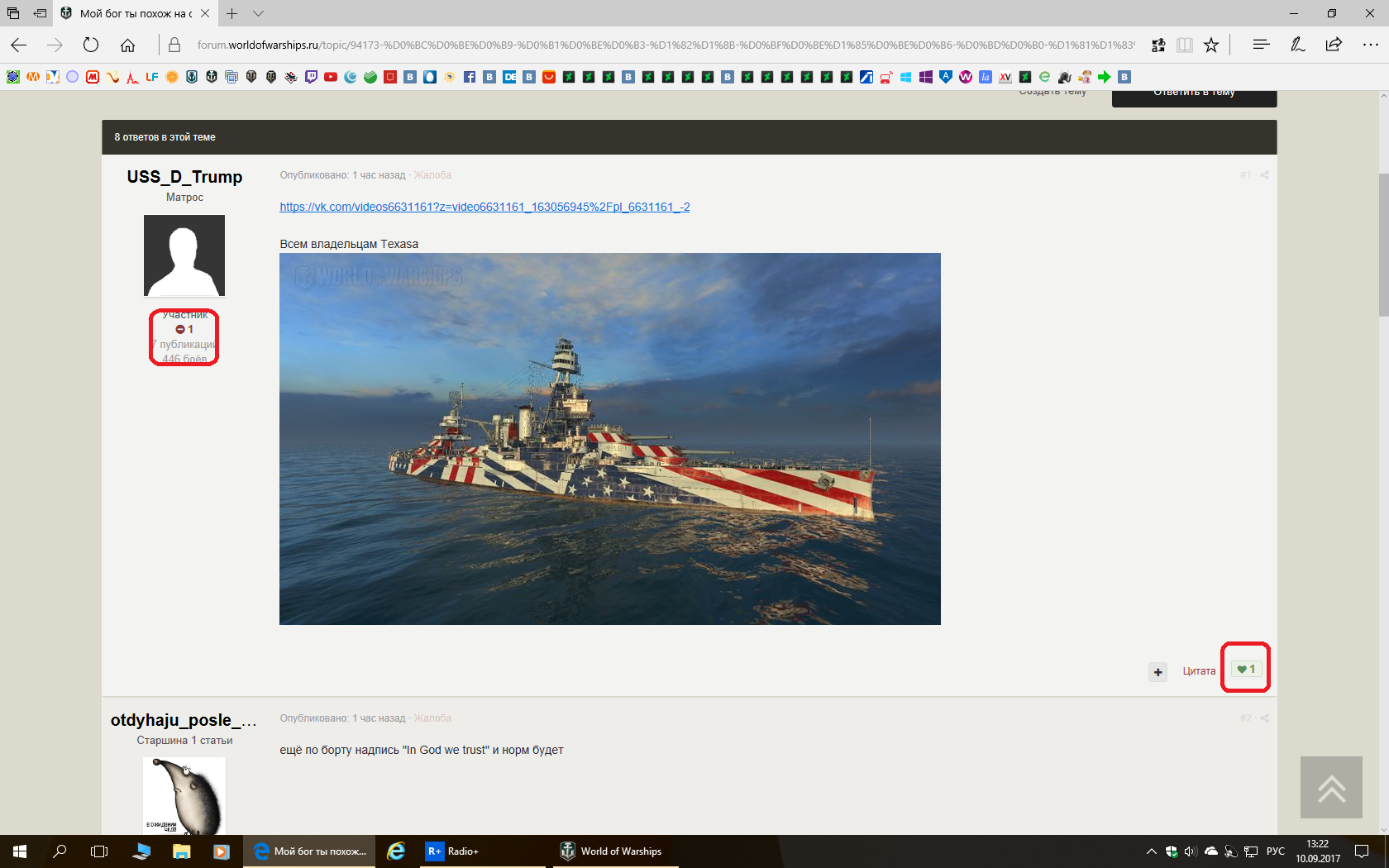Switch to the forum topic tab
The image size is (1389, 868).
(135, 13)
